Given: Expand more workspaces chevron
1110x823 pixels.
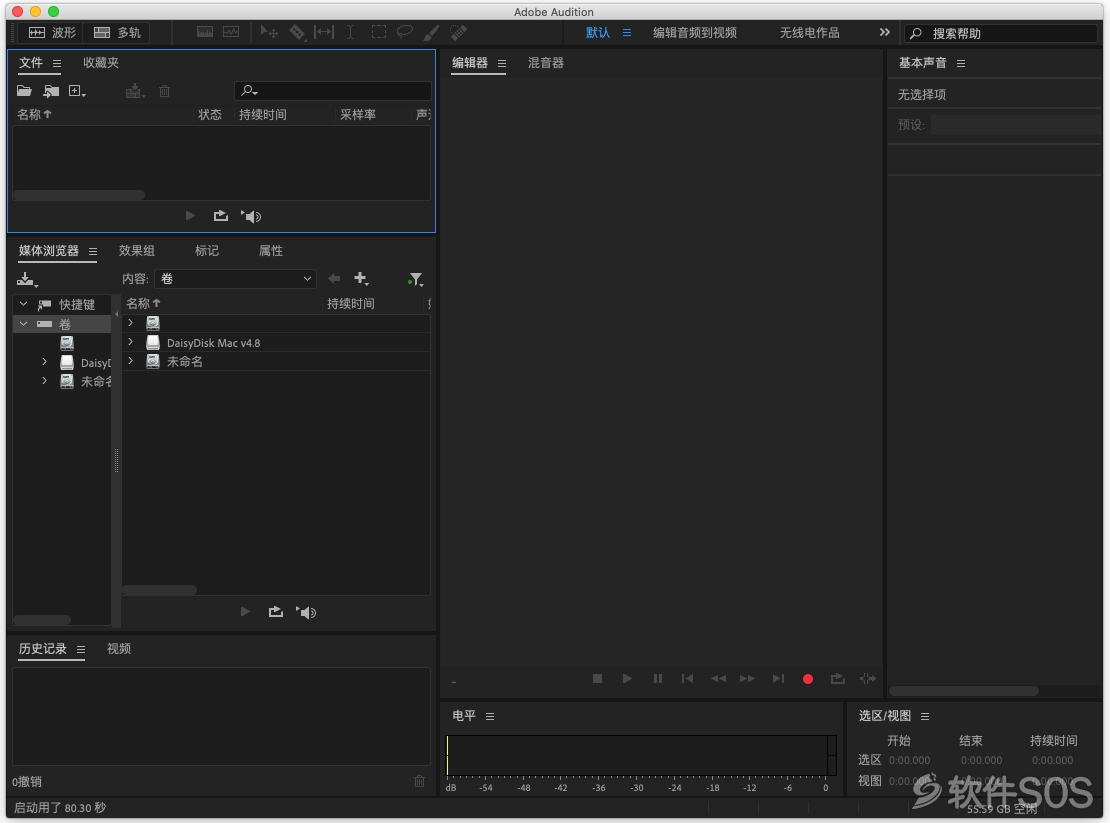Looking at the screenshot, I should coord(884,33).
